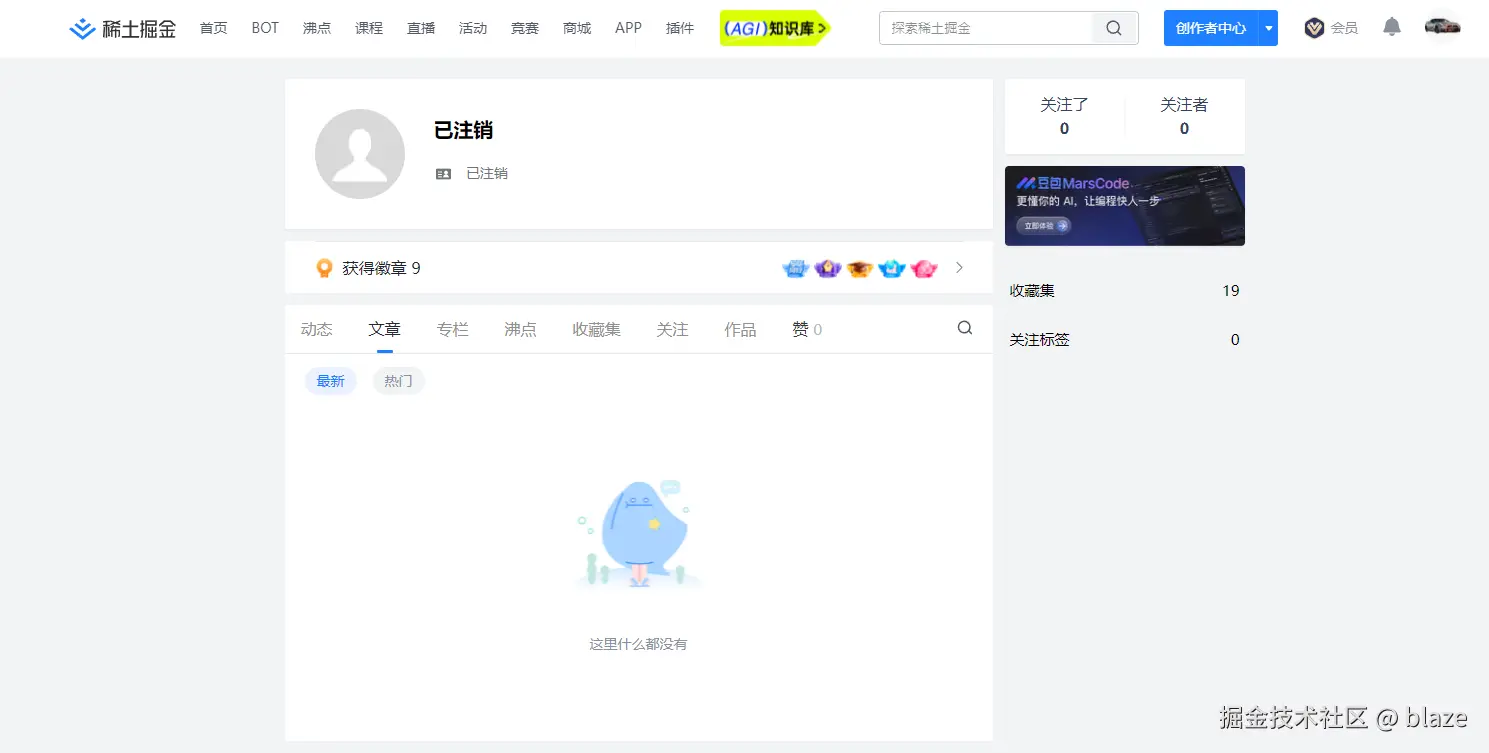Open the 沸点 menu item
Viewport: 1489px width, 753px height.
tap(317, 28)
